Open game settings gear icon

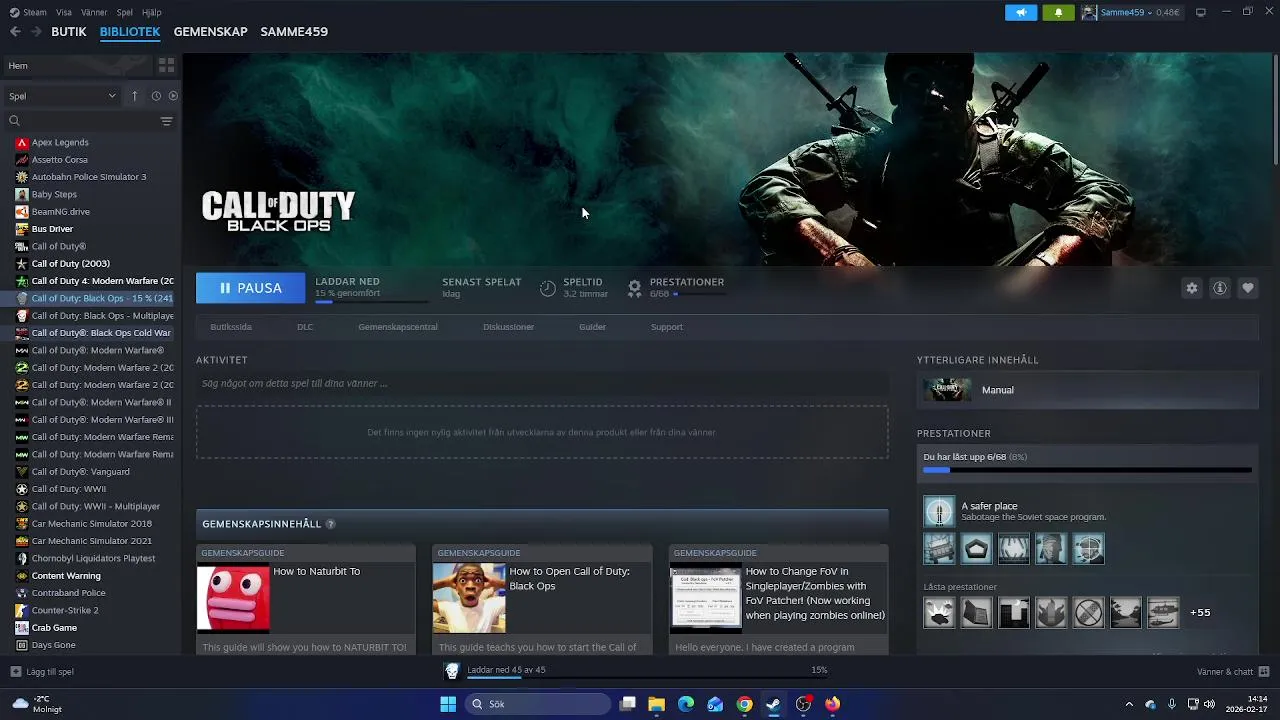pos(1192,288)
